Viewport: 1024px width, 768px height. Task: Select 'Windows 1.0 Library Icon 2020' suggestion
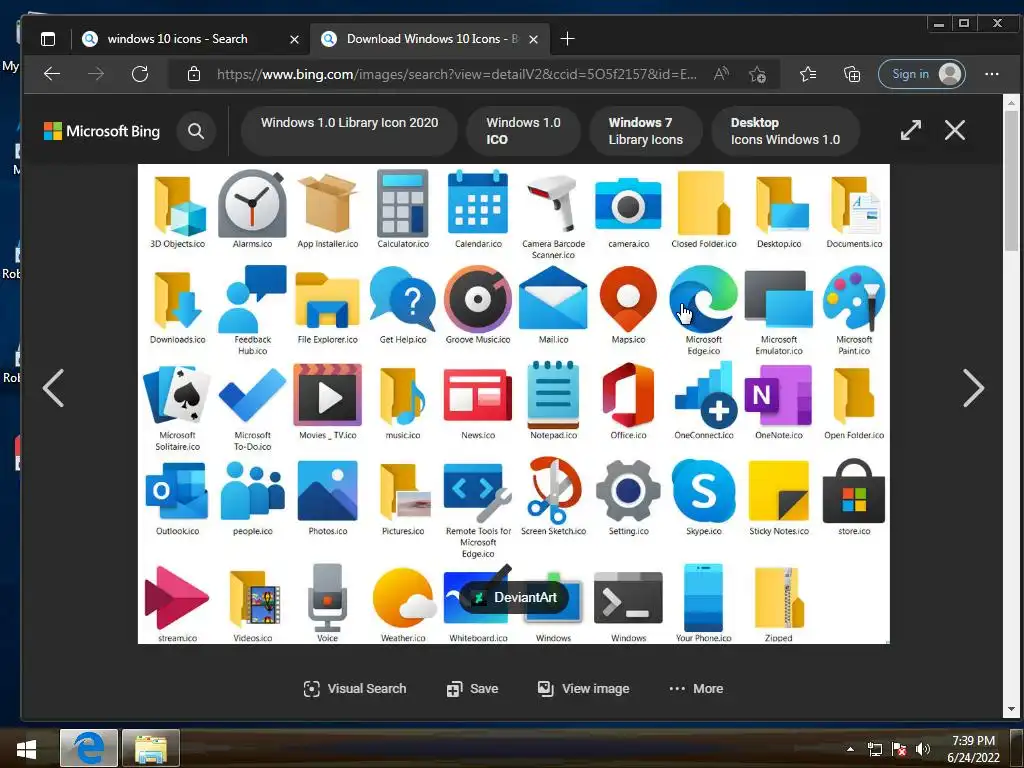point(349,131)
